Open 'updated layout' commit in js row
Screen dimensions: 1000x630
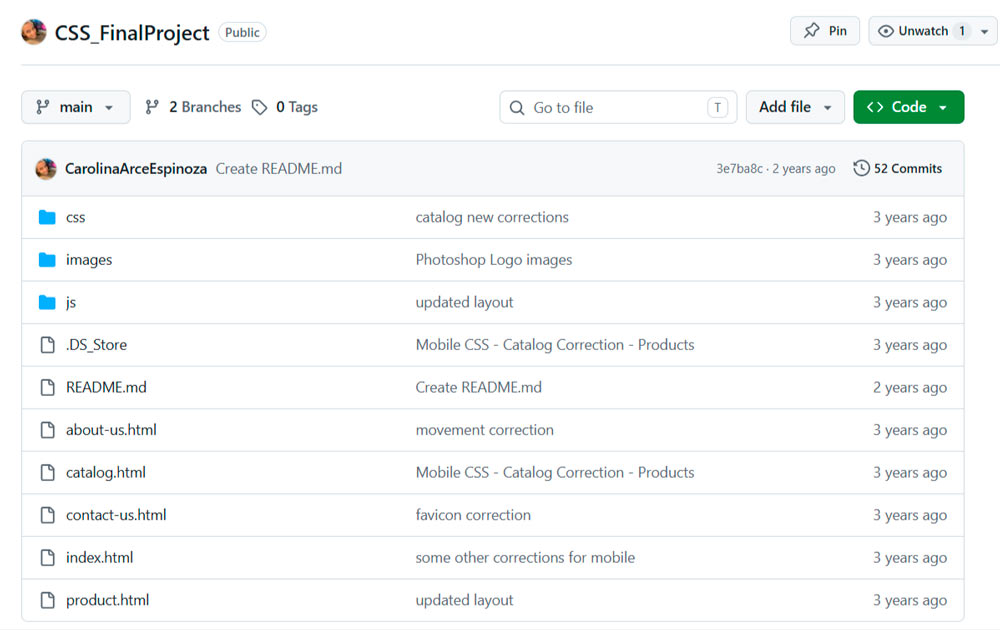coord(464,302)
